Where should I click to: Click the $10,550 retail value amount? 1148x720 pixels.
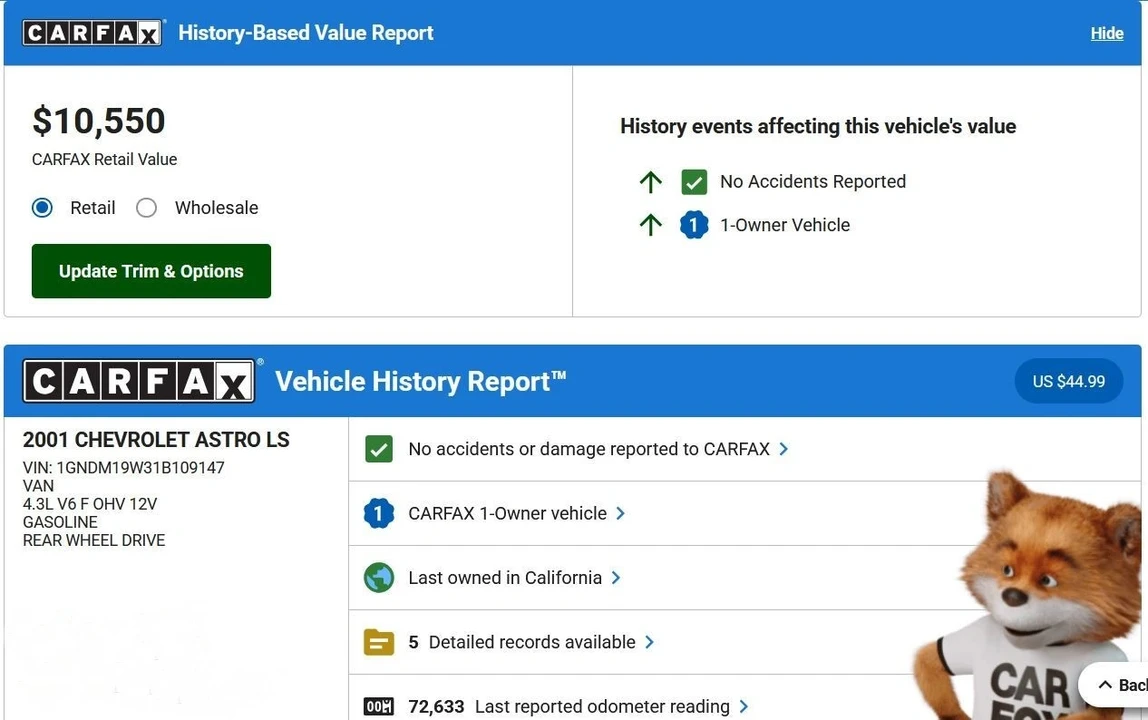(x=99, y=121)
